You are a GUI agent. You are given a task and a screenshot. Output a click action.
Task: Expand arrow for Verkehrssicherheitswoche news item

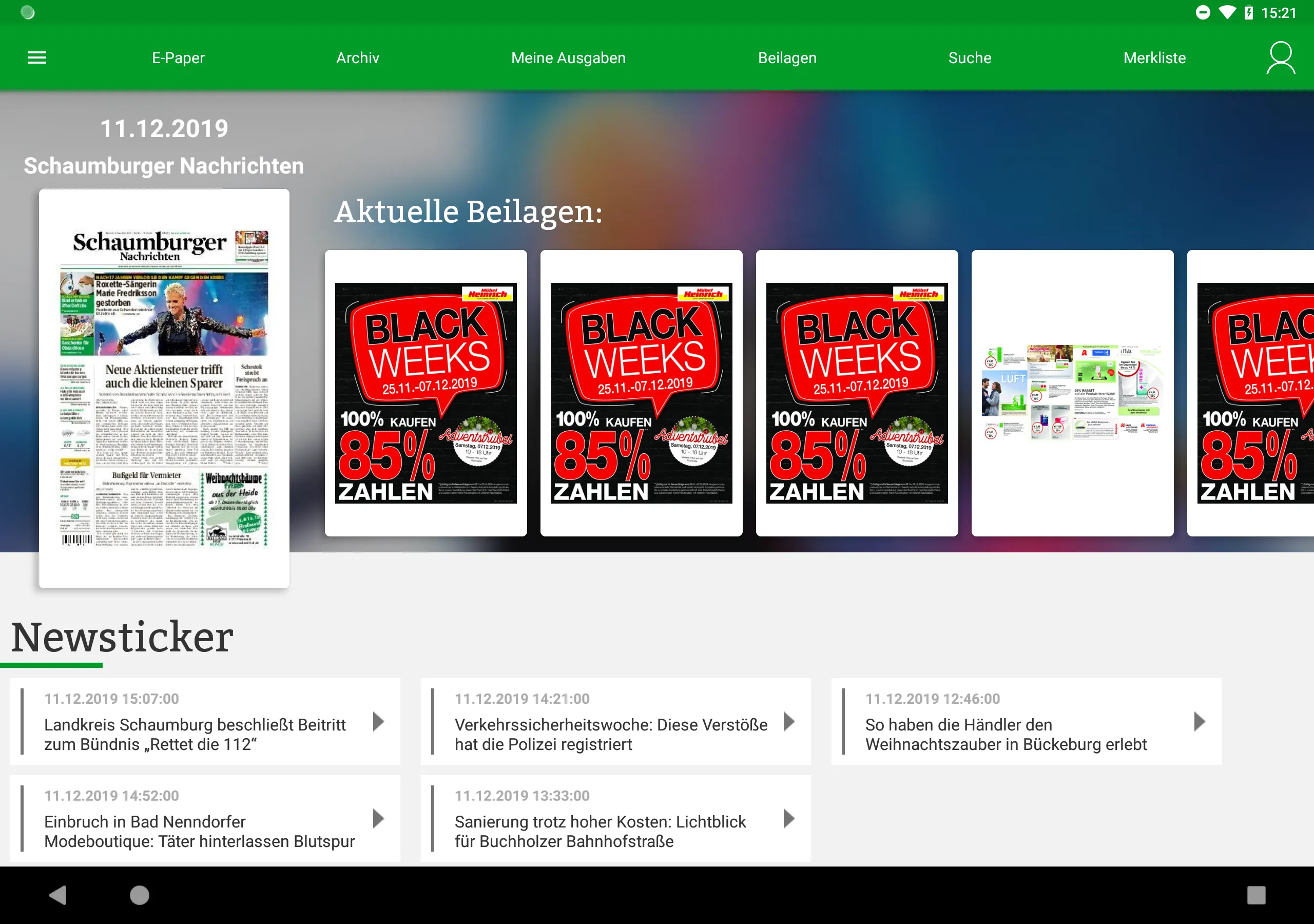[x=789, y=721]
